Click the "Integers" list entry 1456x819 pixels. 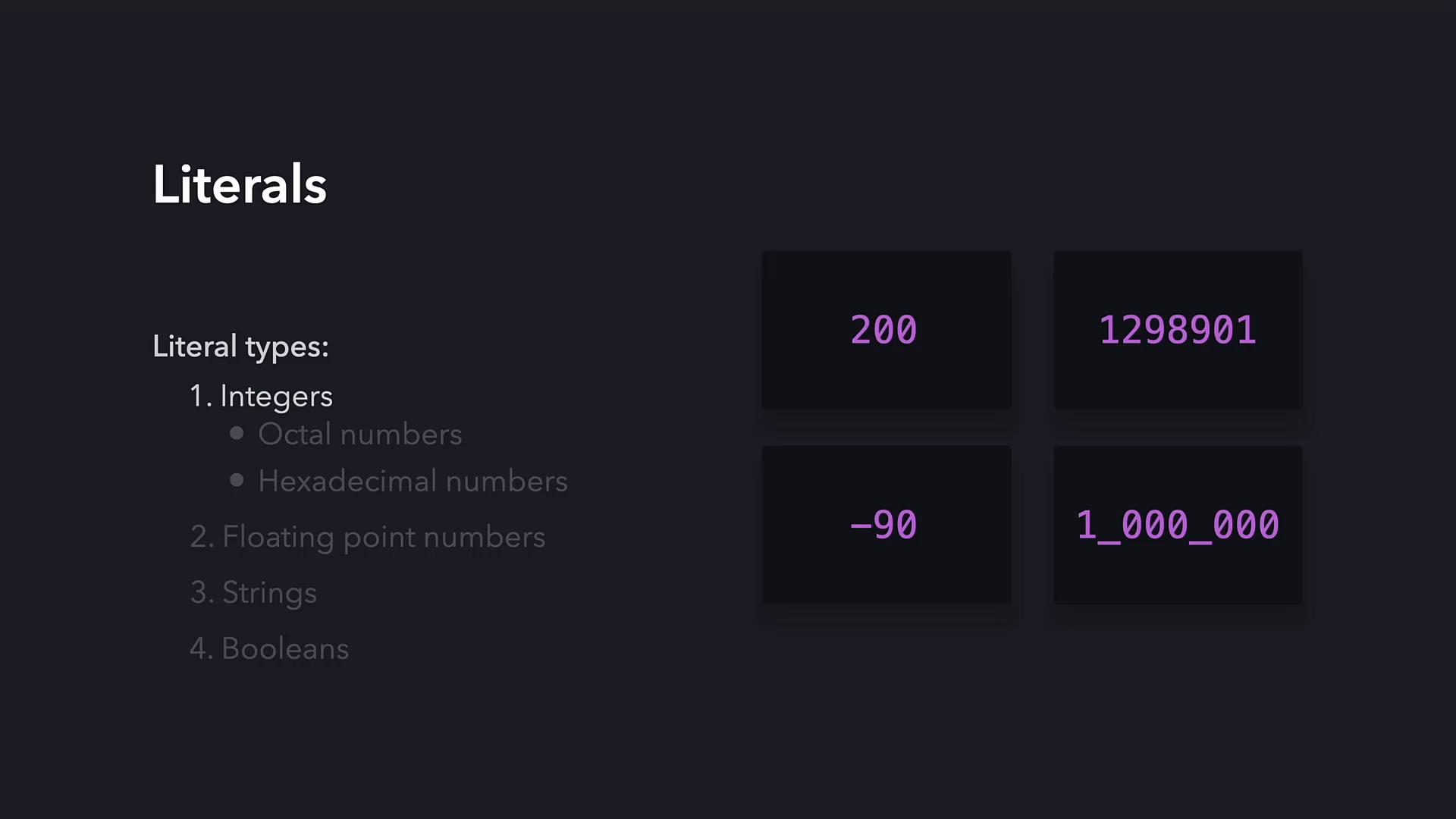276,397
